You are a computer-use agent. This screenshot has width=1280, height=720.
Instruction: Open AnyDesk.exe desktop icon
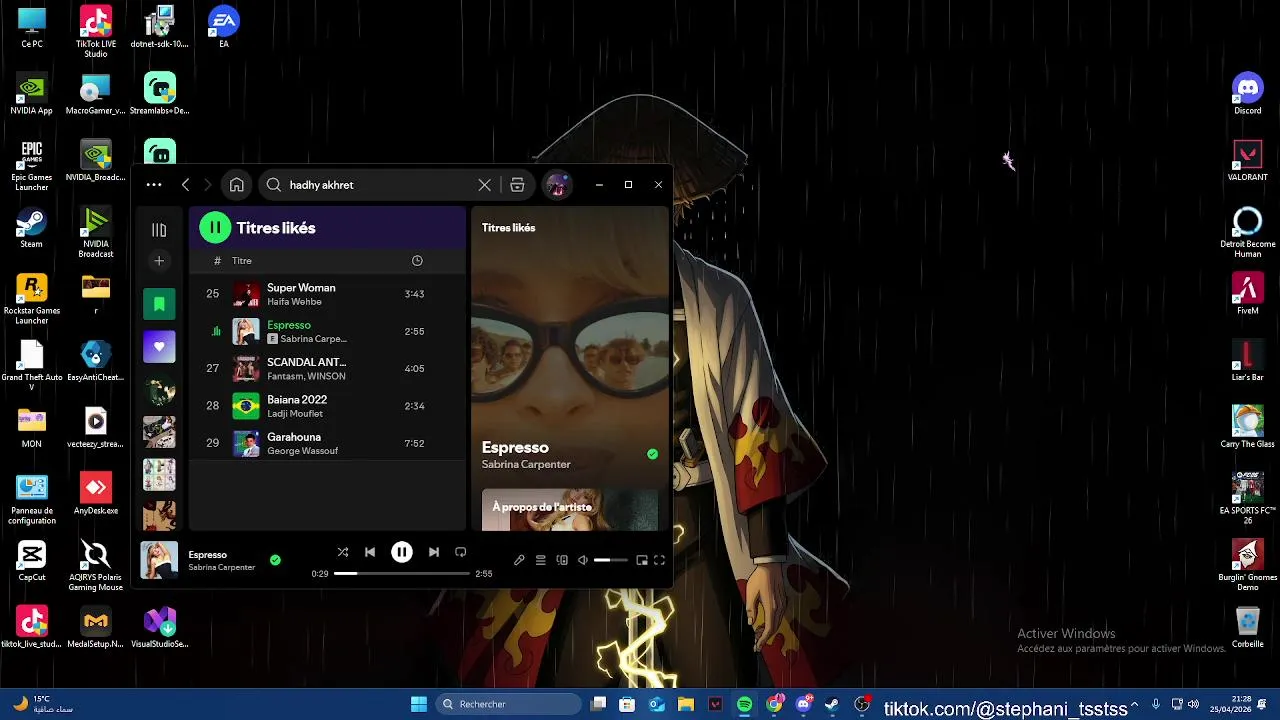96,494
